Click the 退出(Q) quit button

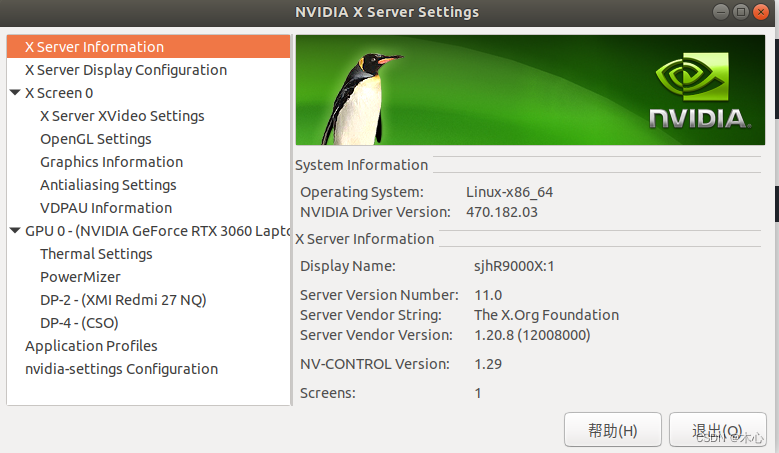pyautogui.click(x=717, y=430)
